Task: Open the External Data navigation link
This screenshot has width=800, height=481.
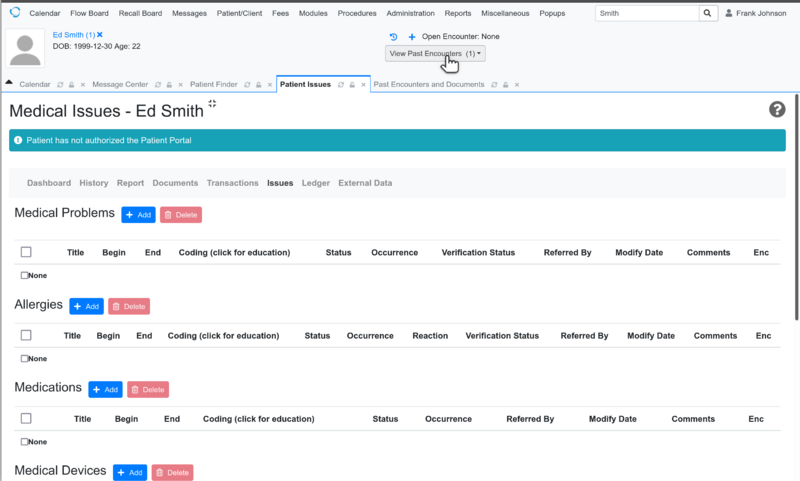Action: 365,183
